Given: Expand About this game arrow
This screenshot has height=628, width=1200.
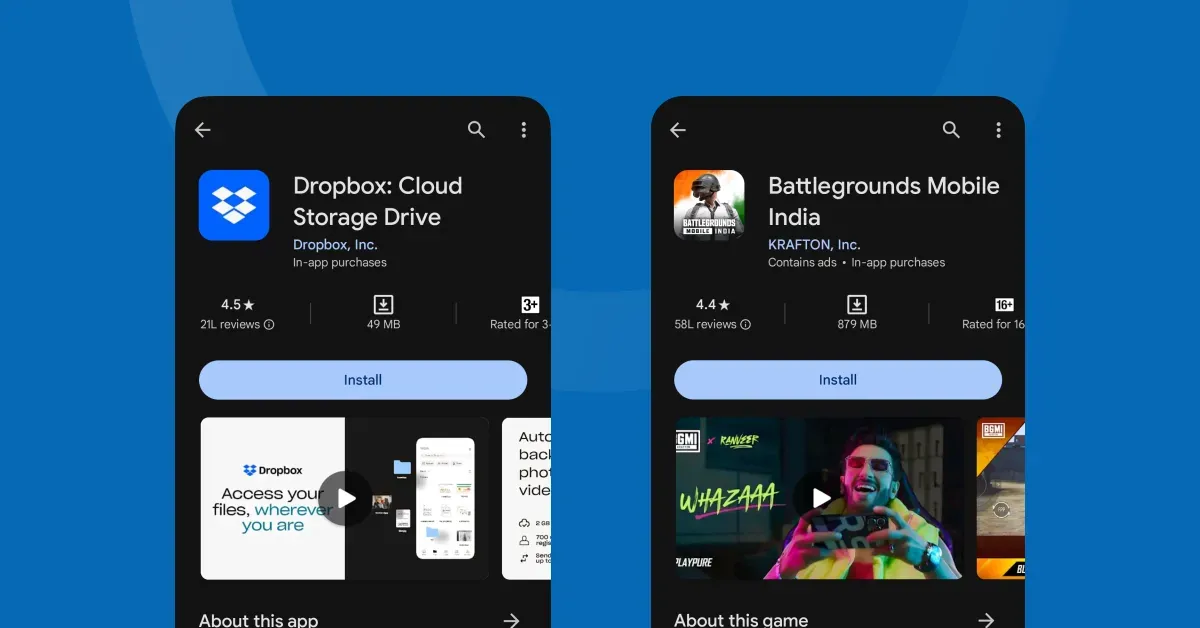Looking at the screenshot, I should [986, 620].
